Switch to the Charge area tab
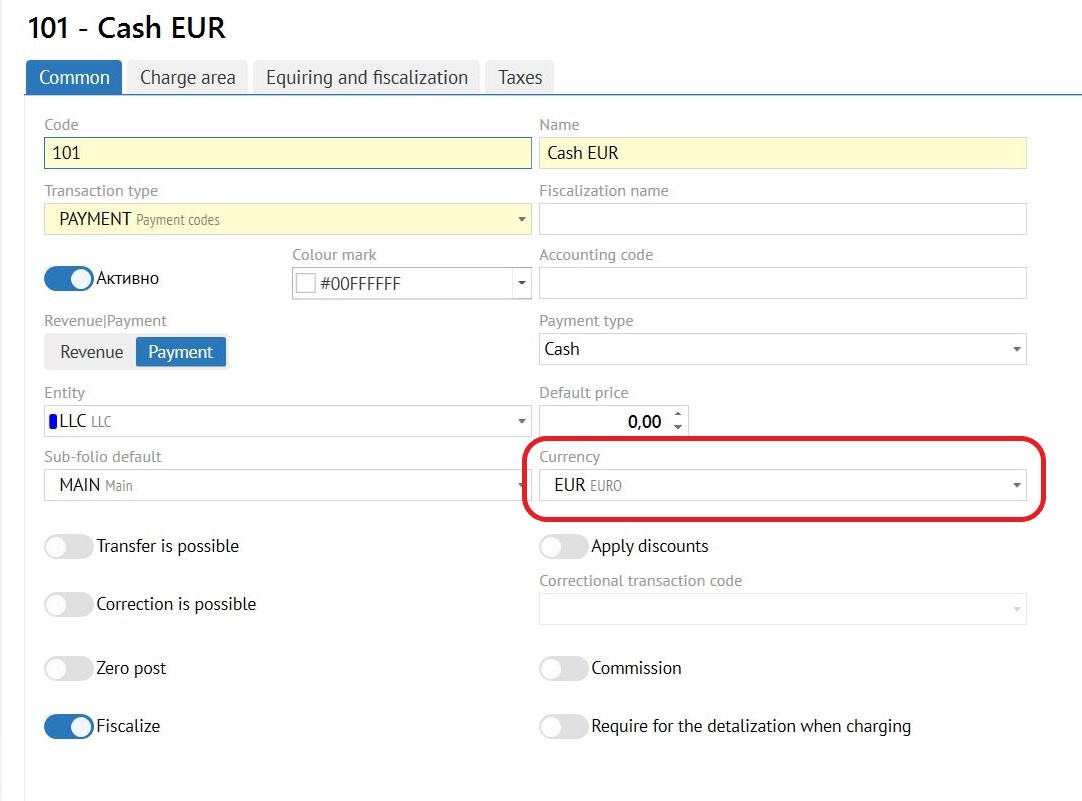Image resolution: width=1082 pixels, height=801 pixels. click(187, 78)
